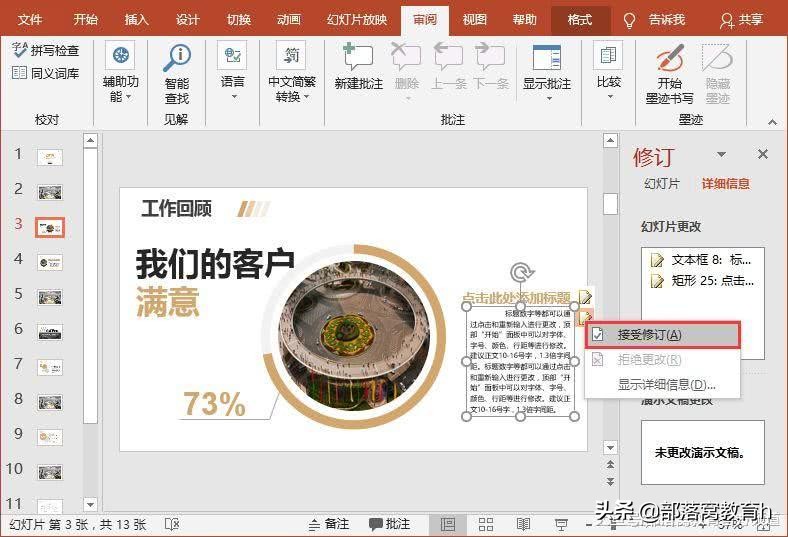Select Reject Change (拒绝更改) in context menu
Image resolution: width=788 pixels, height=537 pixels.
(x=662, y=360)
